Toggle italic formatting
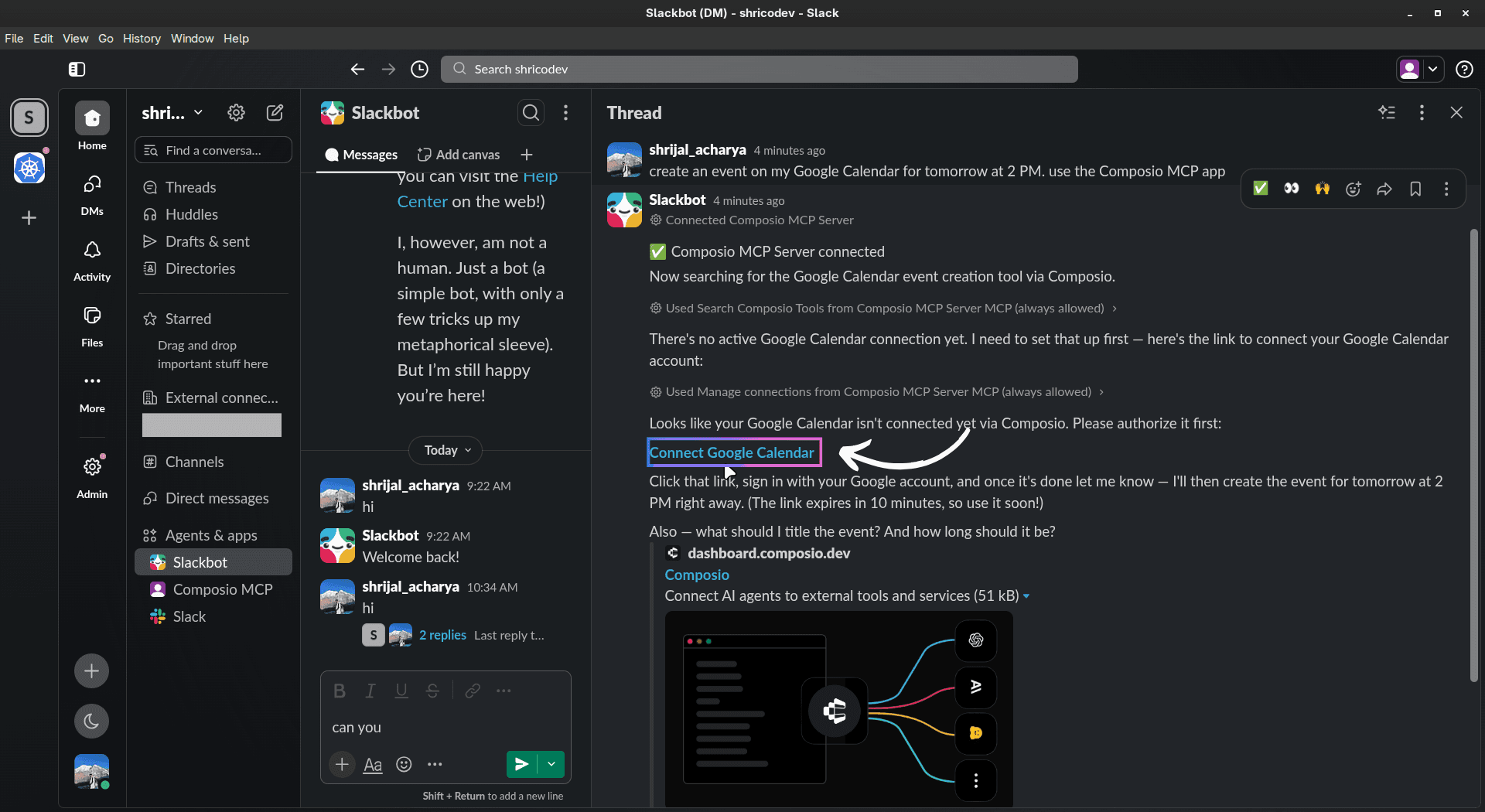The height and width of the screenshot is (812, 1485). [370, 691]
